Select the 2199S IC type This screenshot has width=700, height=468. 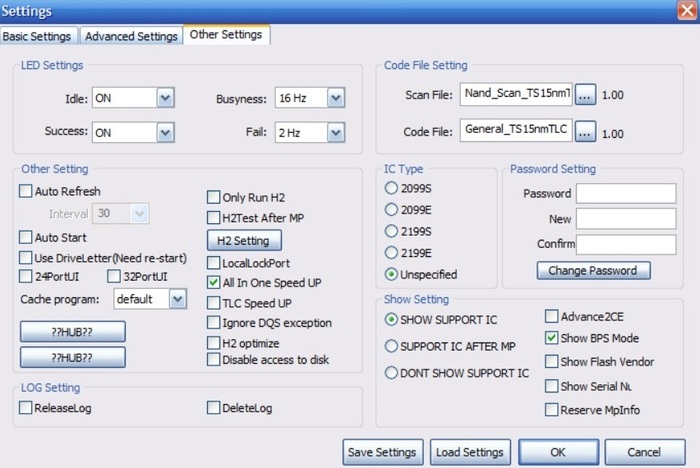[x=391, y=231]
